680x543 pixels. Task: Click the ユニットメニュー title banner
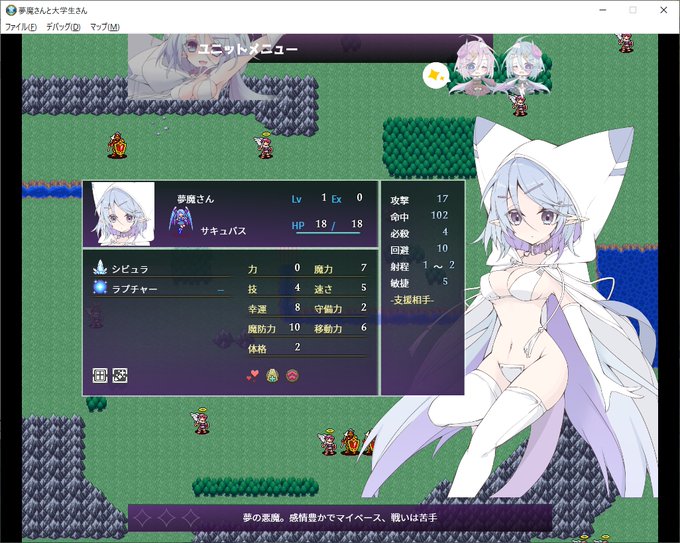(248, 49)
